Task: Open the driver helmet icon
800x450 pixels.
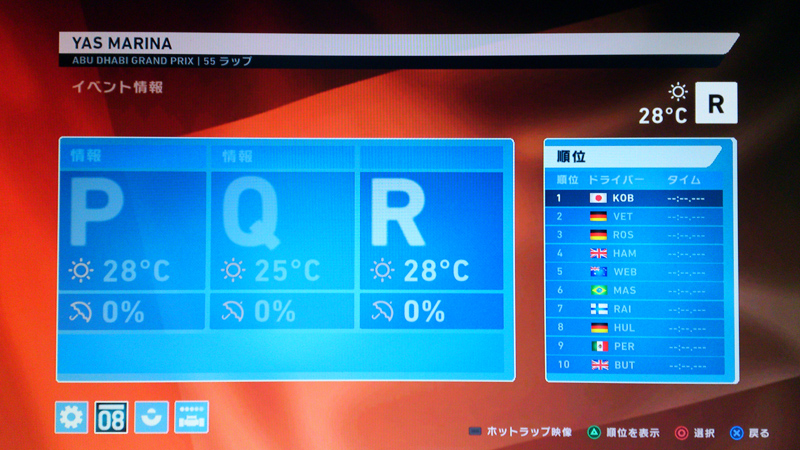Action: [152, 417]
